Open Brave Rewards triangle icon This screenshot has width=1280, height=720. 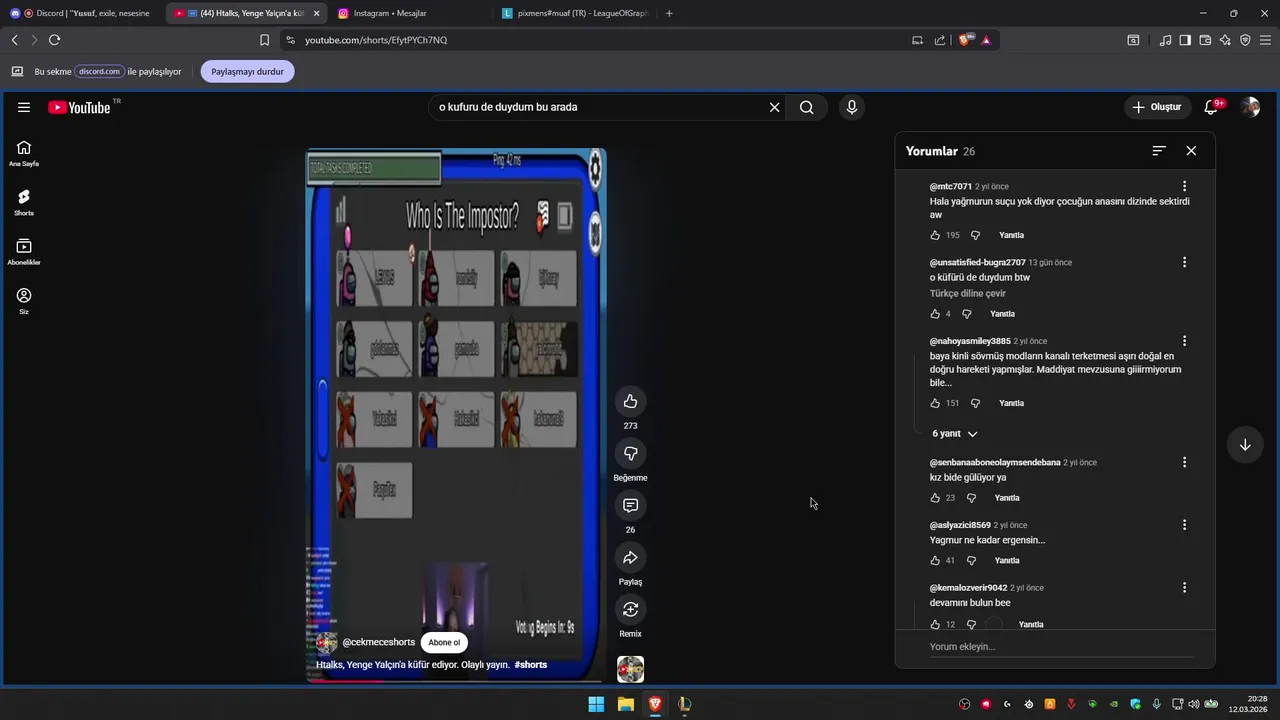pos(986,40)
